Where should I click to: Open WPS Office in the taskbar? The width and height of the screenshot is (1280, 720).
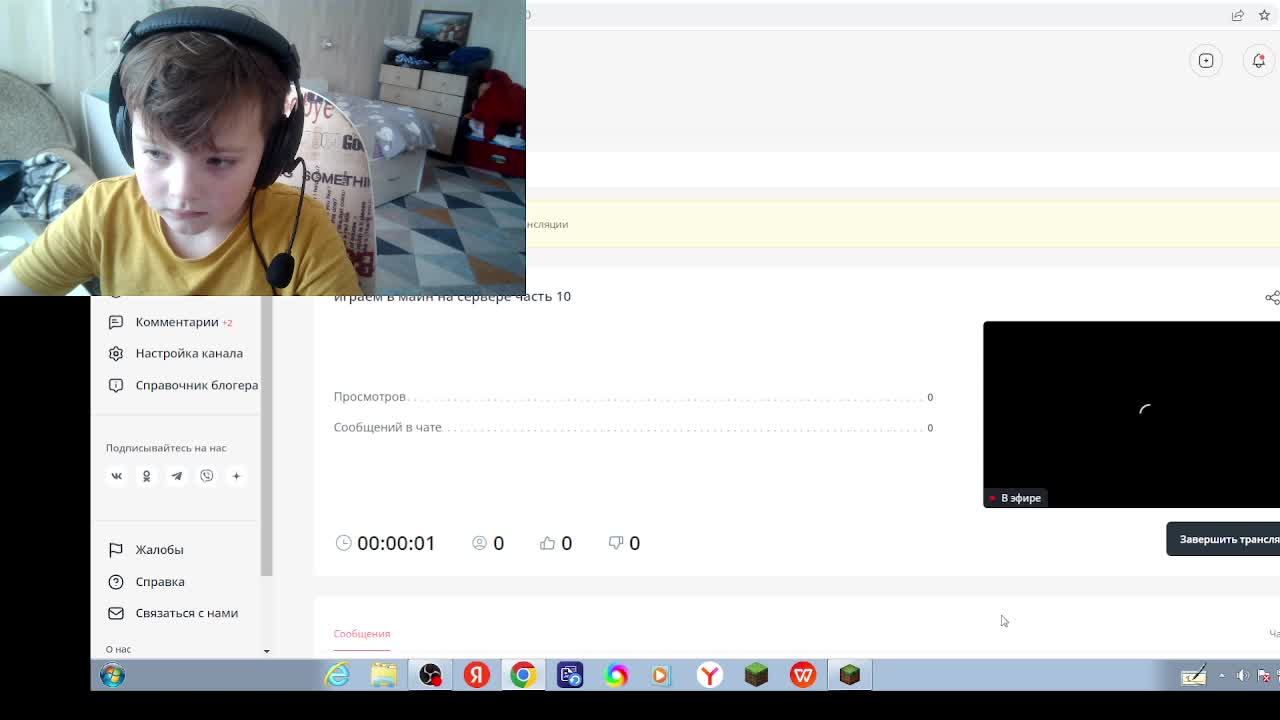click(x=803, y=675)
